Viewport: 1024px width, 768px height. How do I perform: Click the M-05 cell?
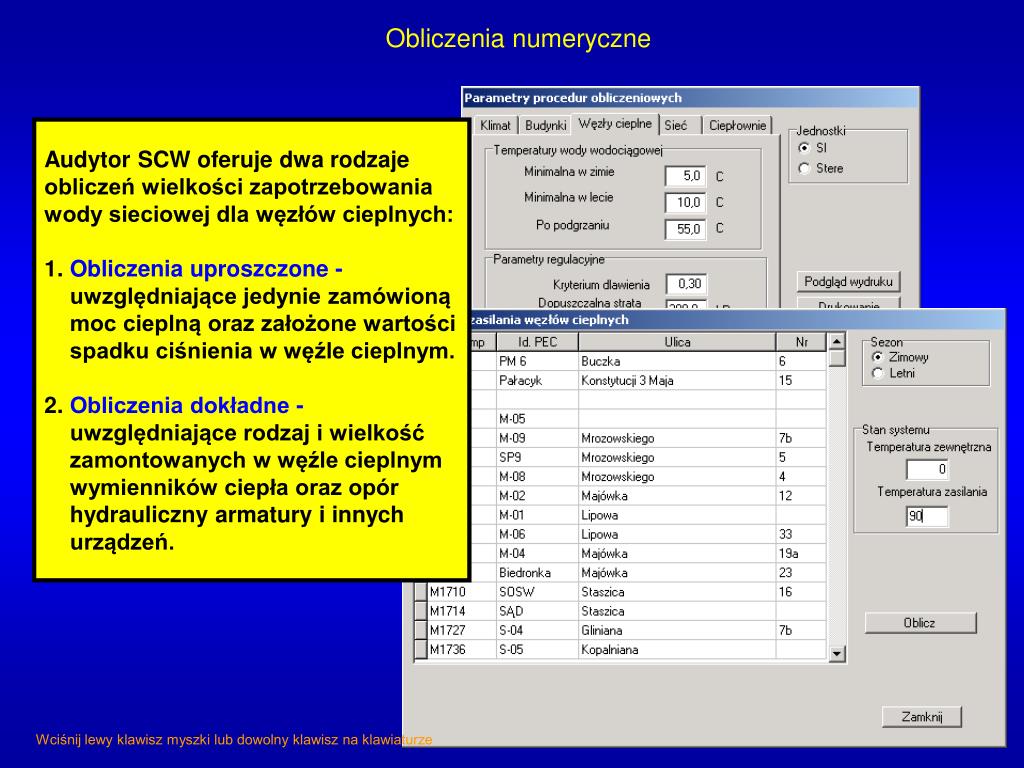click(537, 419)
